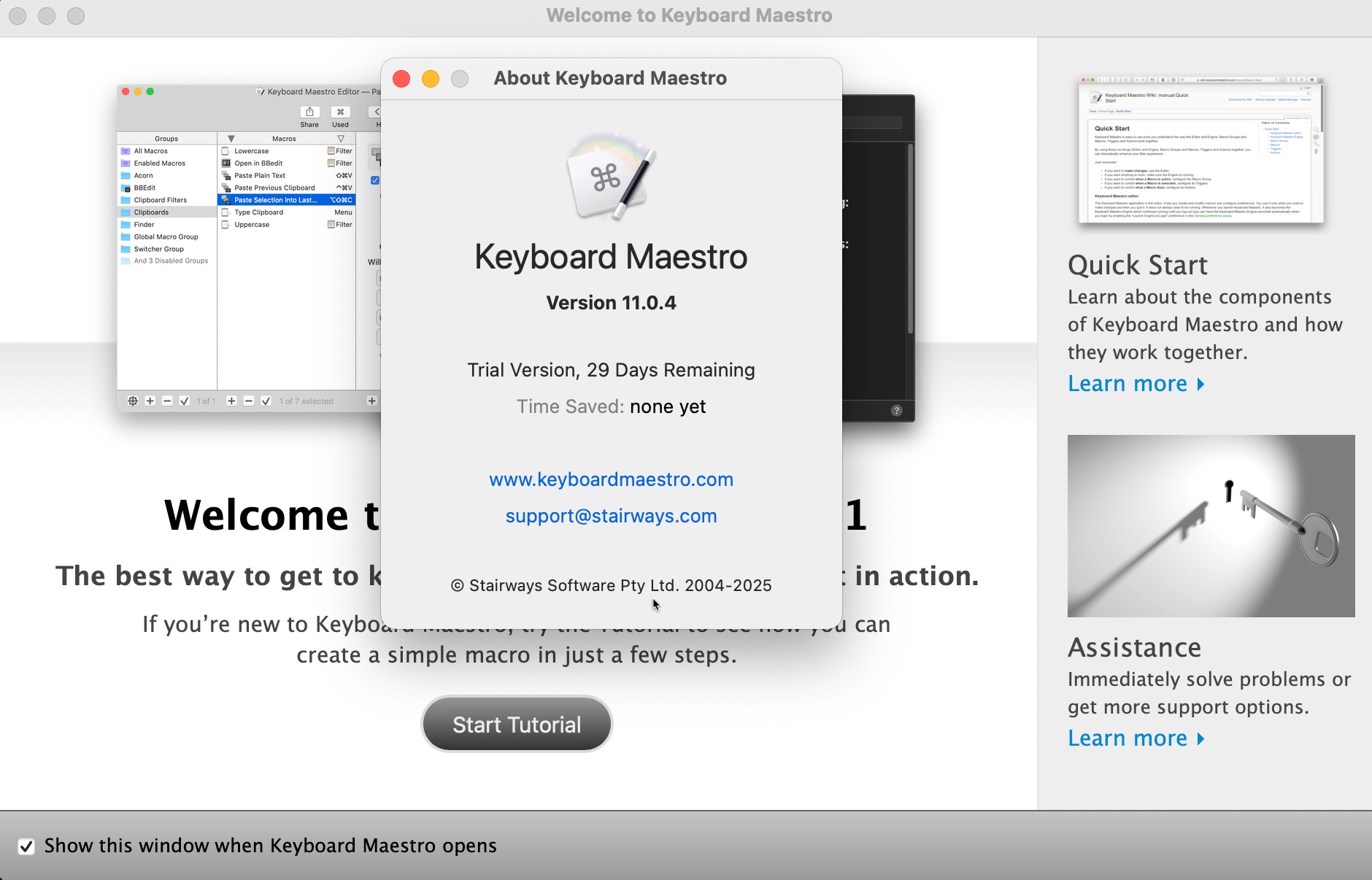The width and height of the screenshot is (1372, 880).
Task: Open the www.keyboardmaestro.com link
Action: (611, 479)
